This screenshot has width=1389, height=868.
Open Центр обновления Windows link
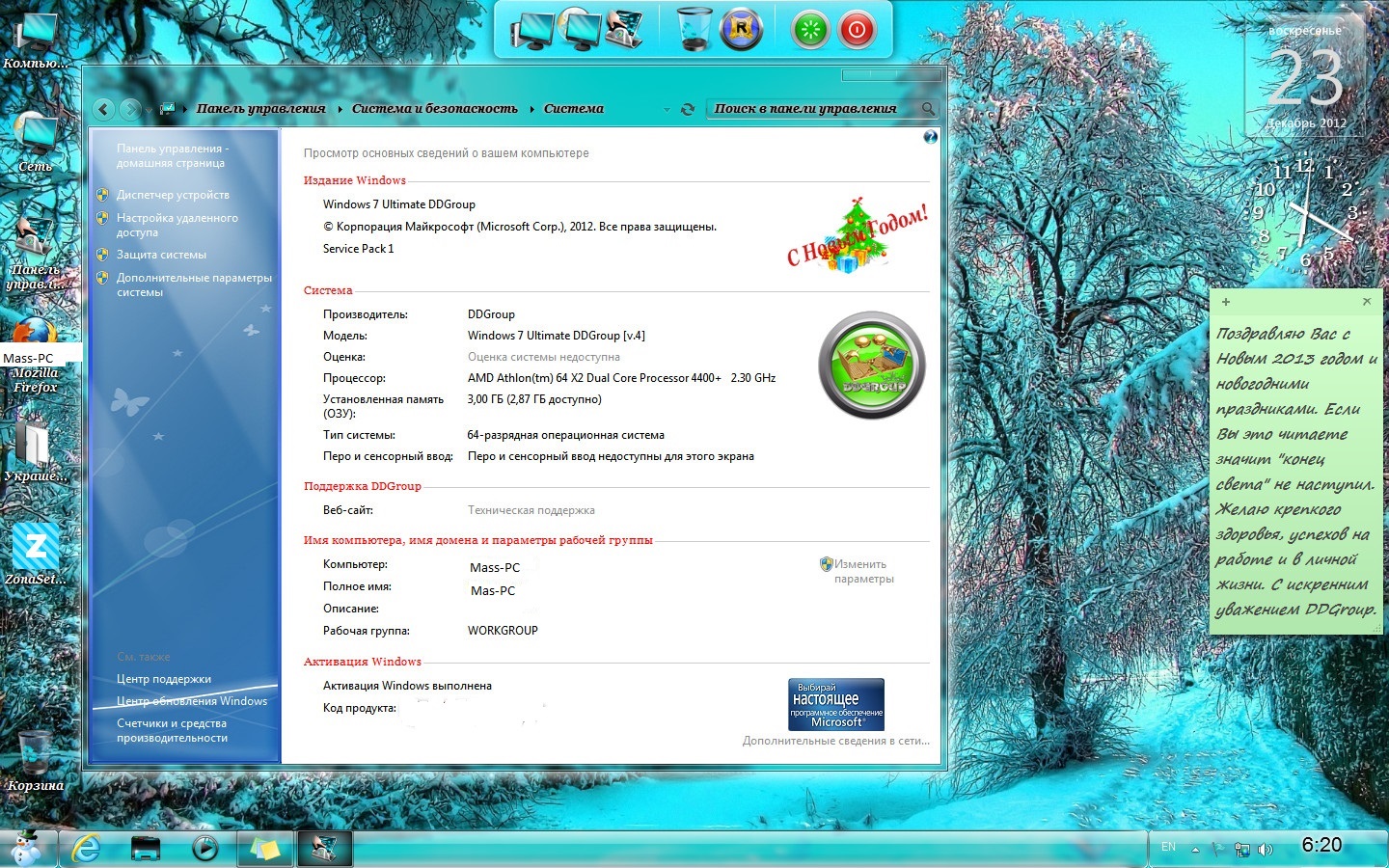(x=192, y=701)
